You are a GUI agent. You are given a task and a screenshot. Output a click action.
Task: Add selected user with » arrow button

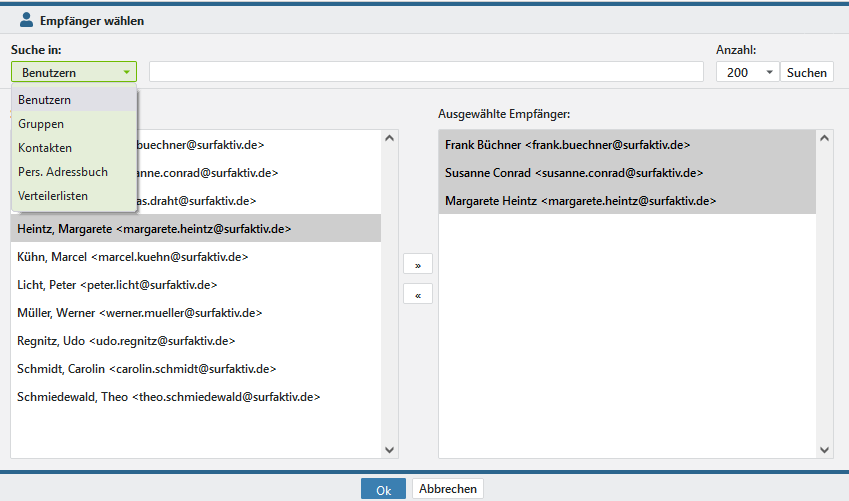pyautogui.click(x=417, y=265)
